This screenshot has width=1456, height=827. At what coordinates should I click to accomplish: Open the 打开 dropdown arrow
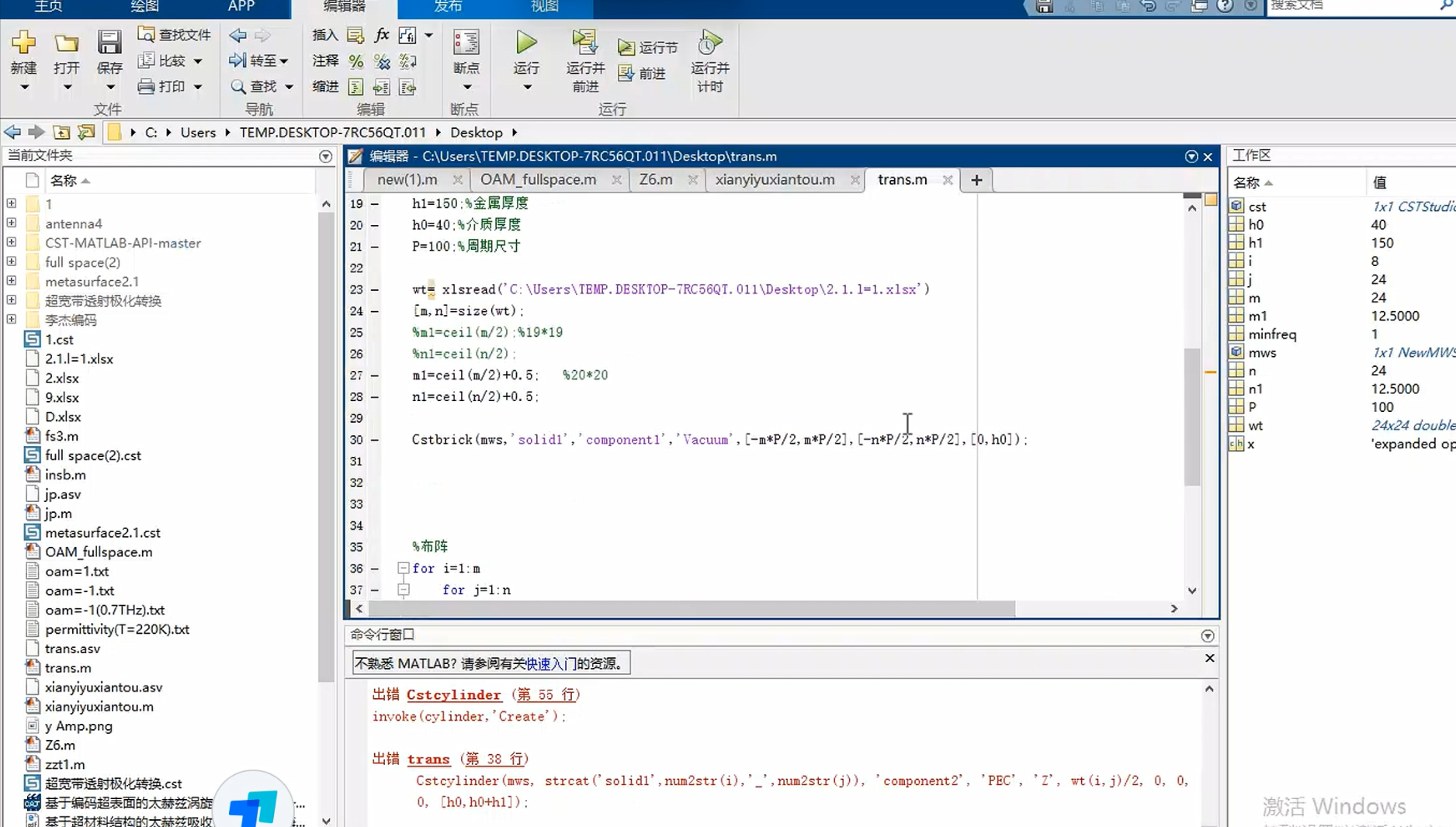(67, 88)
